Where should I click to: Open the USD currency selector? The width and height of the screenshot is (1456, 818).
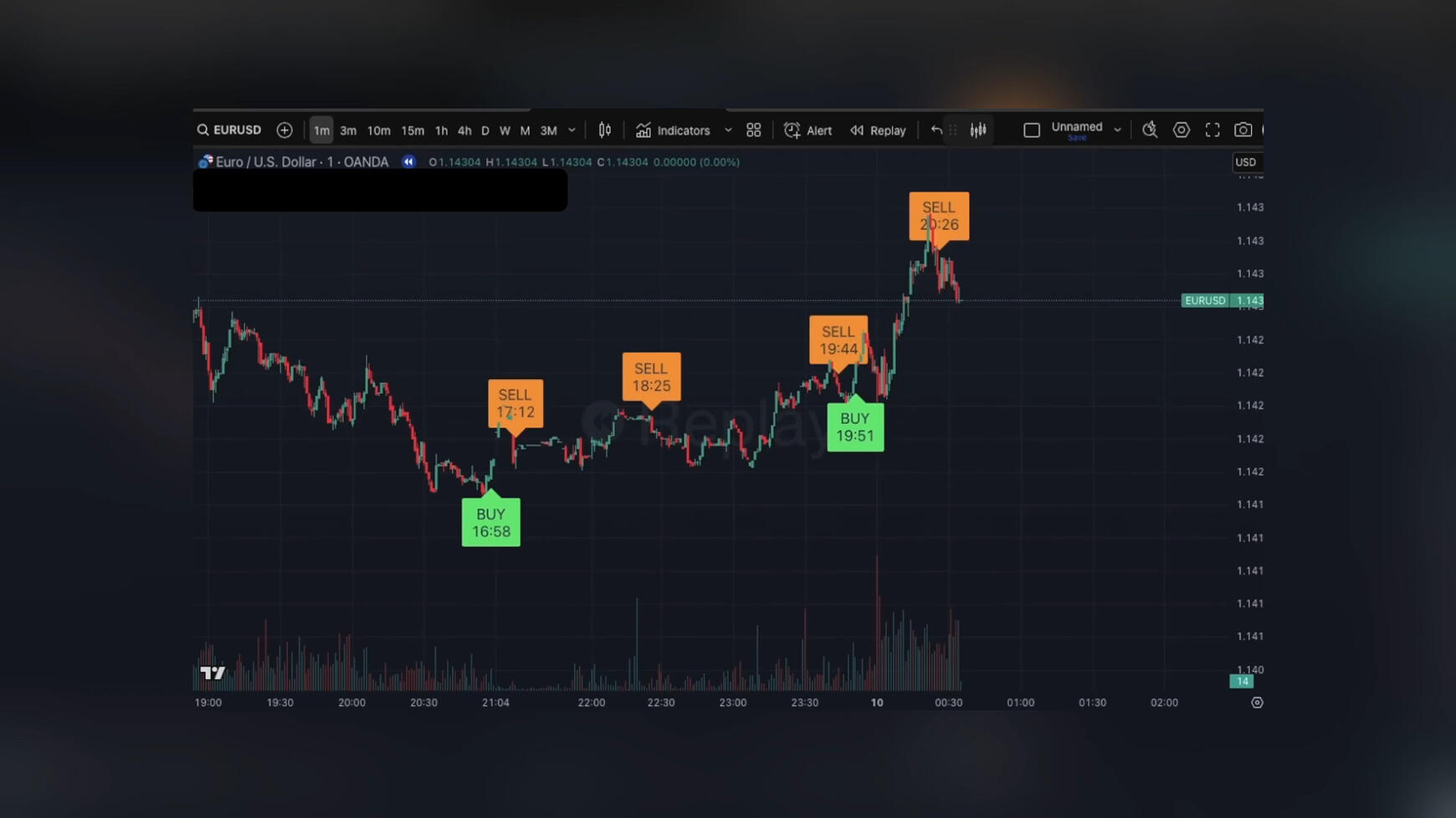point(1245,162)
